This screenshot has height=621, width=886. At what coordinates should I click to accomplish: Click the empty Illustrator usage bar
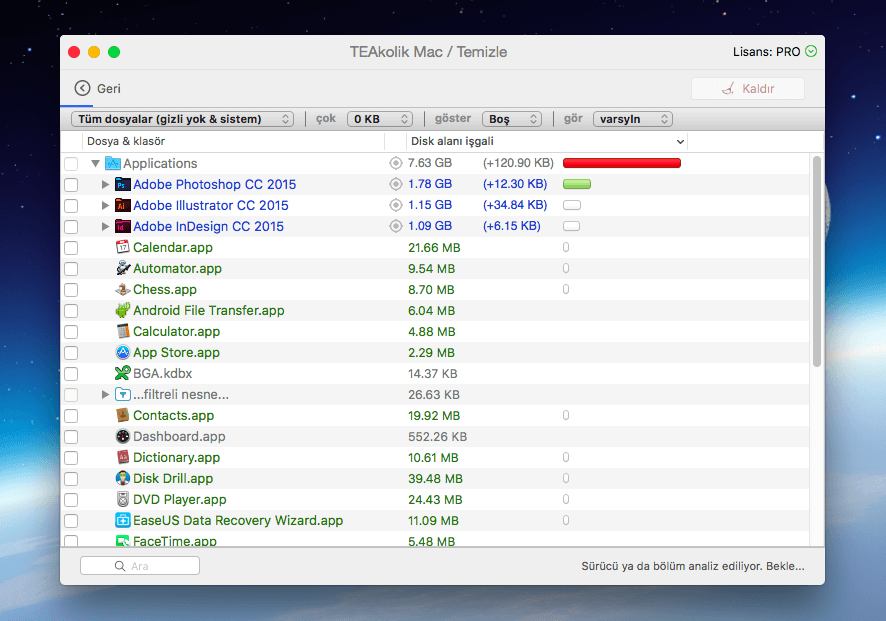point(572,205)
